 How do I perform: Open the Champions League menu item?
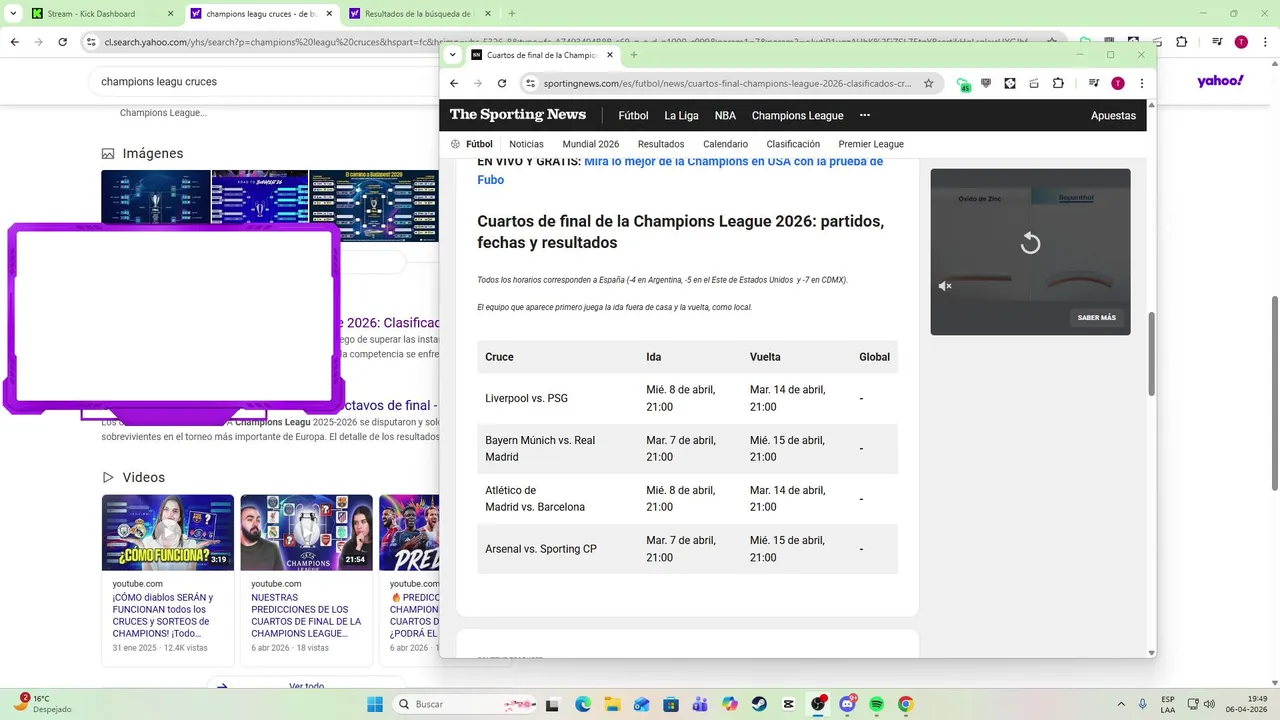[798, 115]
